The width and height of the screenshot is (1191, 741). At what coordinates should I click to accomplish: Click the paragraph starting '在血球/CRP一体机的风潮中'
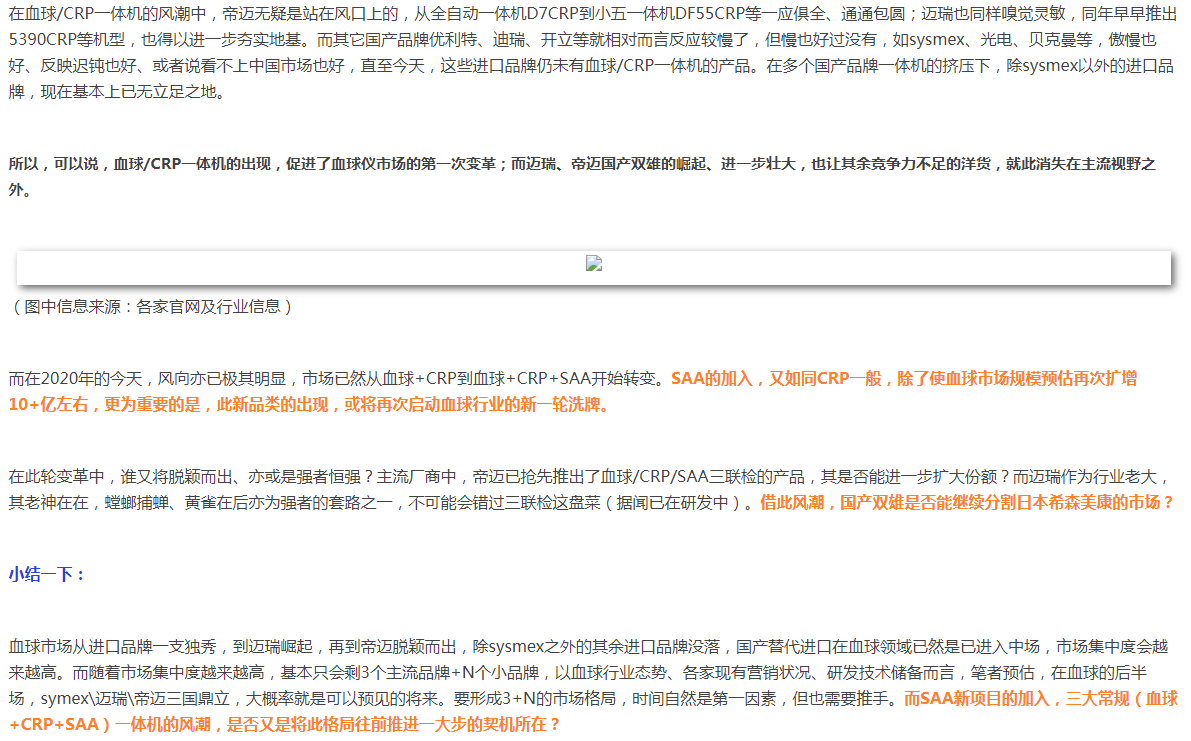pos(592,53)
